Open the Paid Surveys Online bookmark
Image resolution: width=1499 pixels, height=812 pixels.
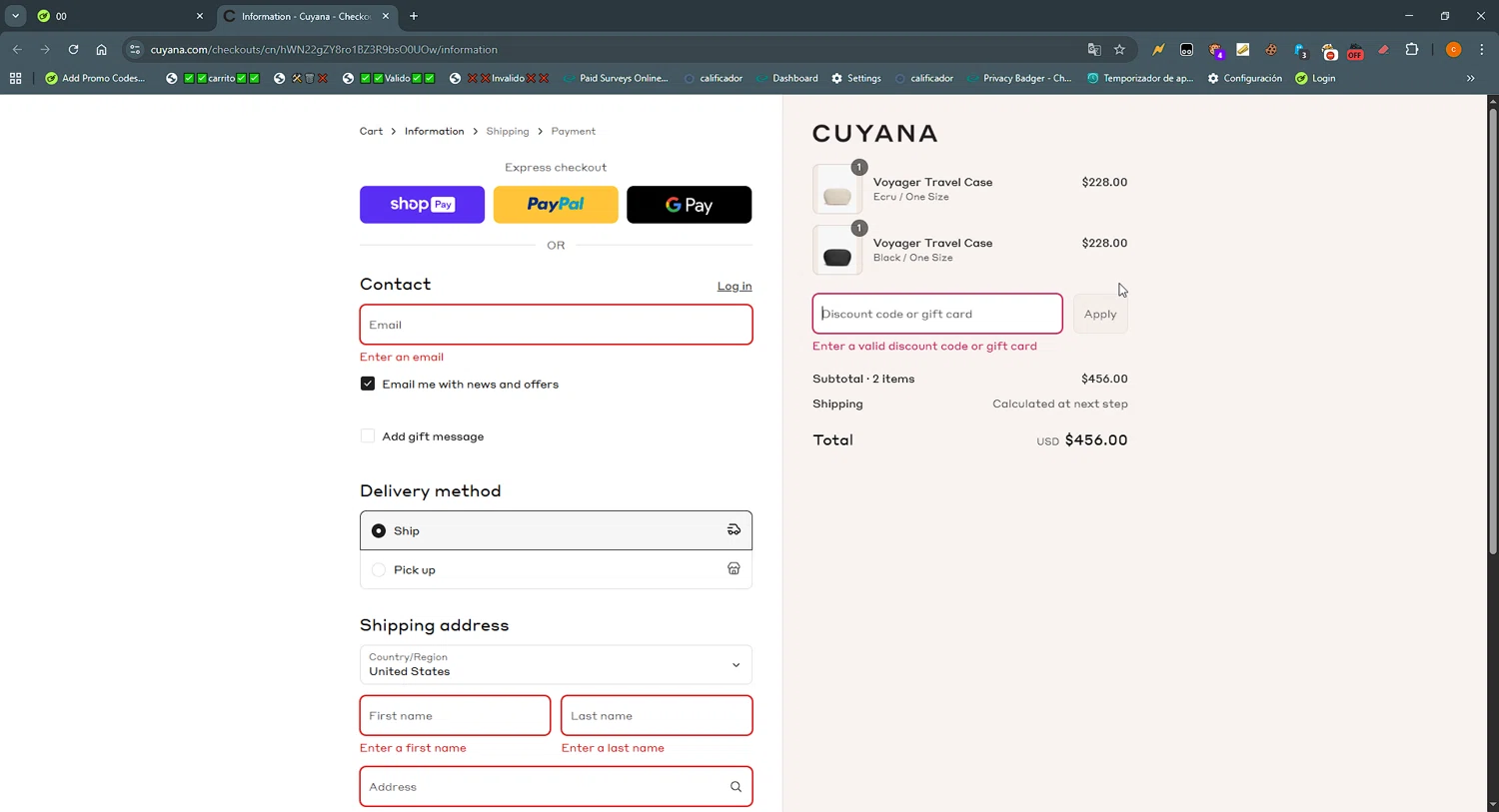pos(616,78)
